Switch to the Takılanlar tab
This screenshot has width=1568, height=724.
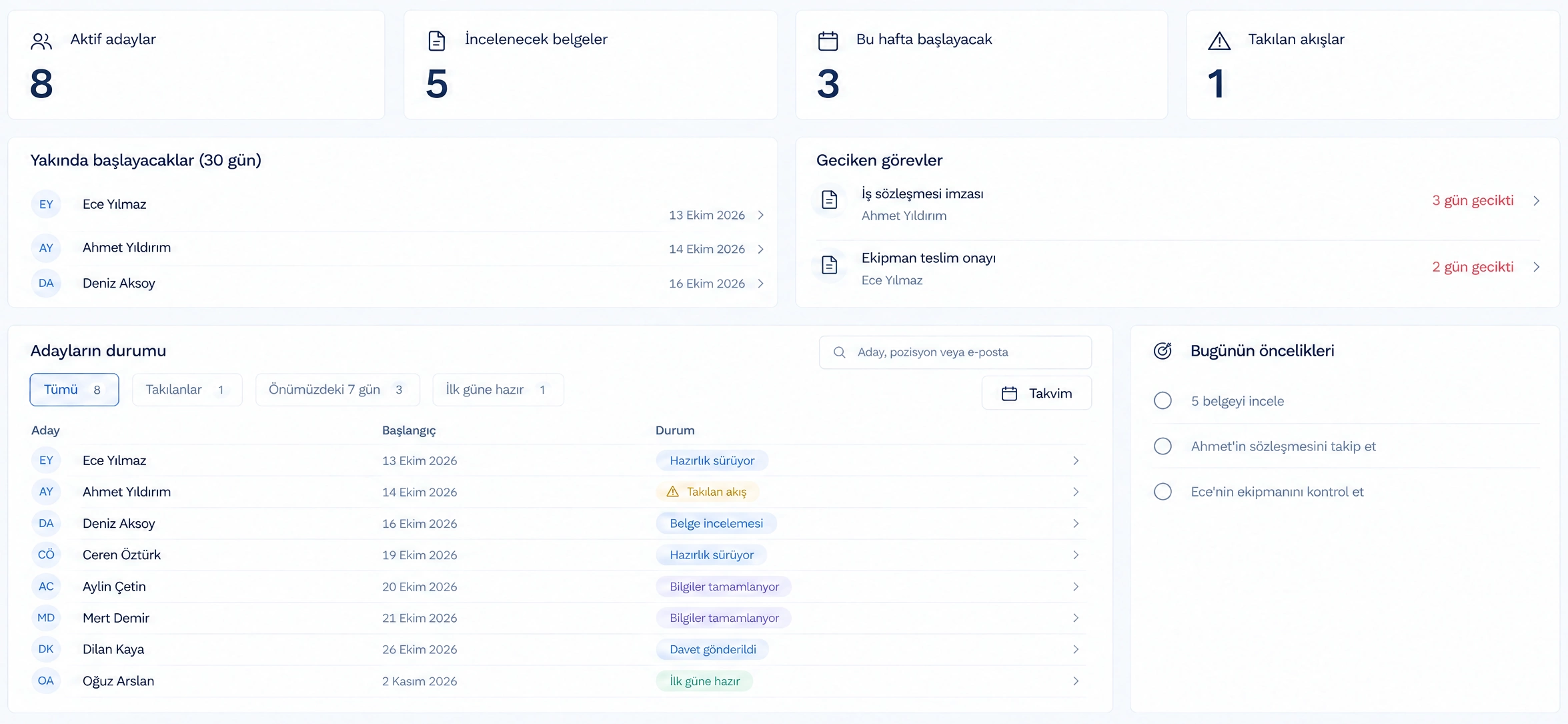[x=187, y=390]
